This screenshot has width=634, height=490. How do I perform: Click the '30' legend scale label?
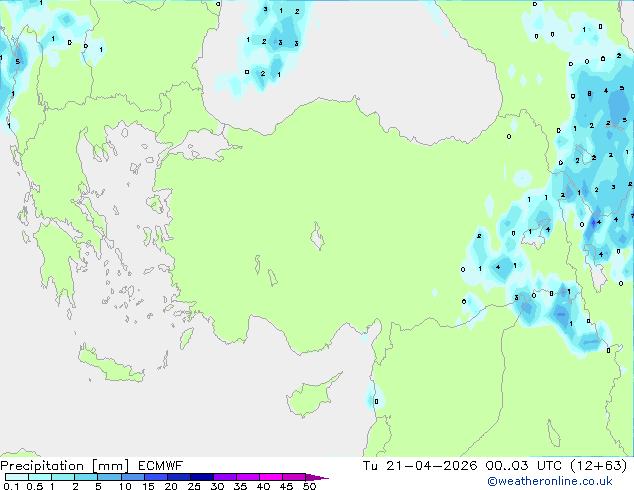click(217, 486)
